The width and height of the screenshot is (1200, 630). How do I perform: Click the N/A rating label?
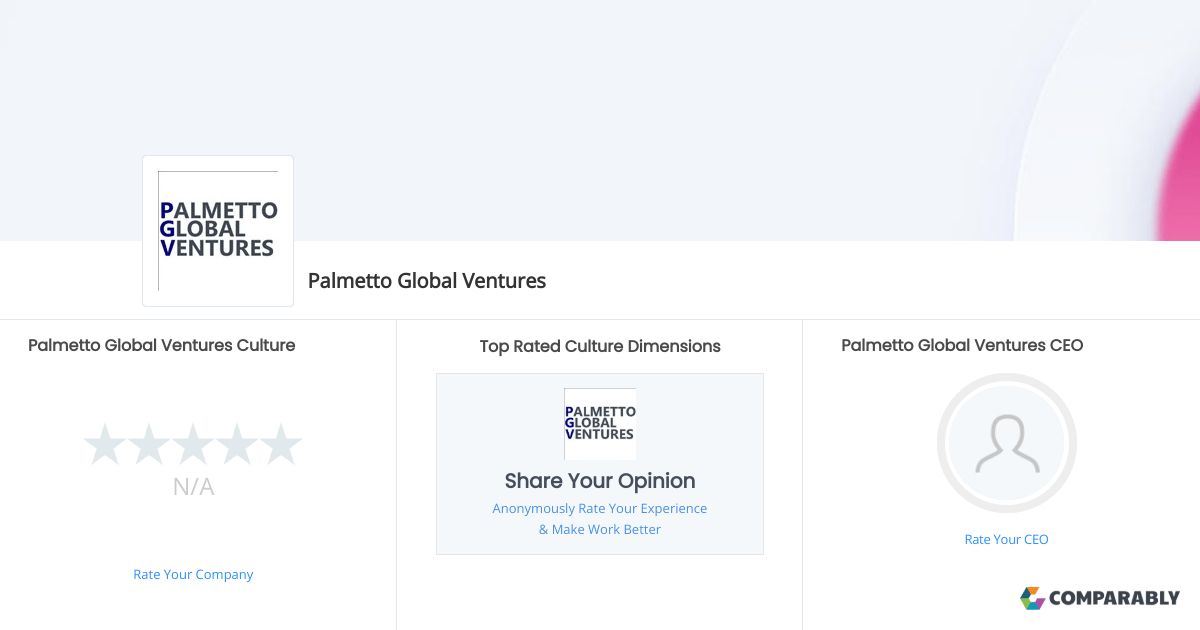[193, 487]
